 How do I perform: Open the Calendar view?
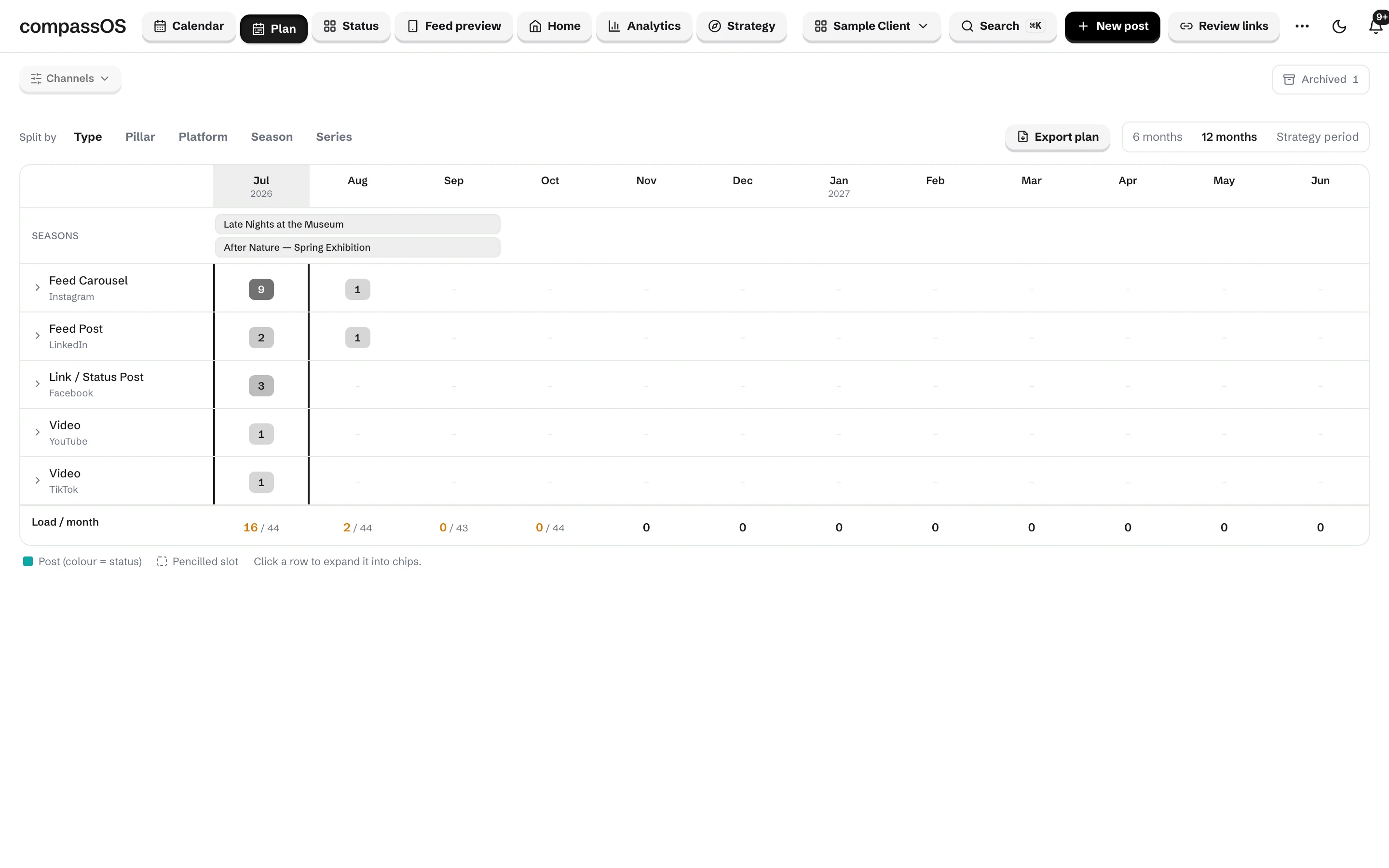pos(188,27)
